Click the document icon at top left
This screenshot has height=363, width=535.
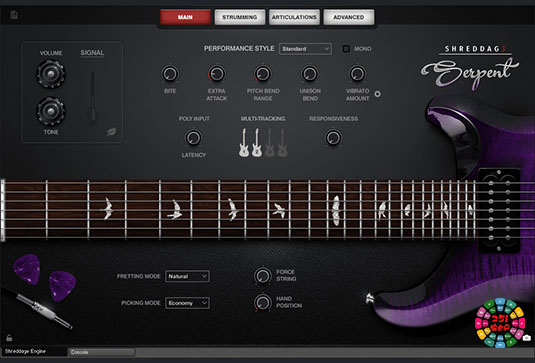[14, 15]
